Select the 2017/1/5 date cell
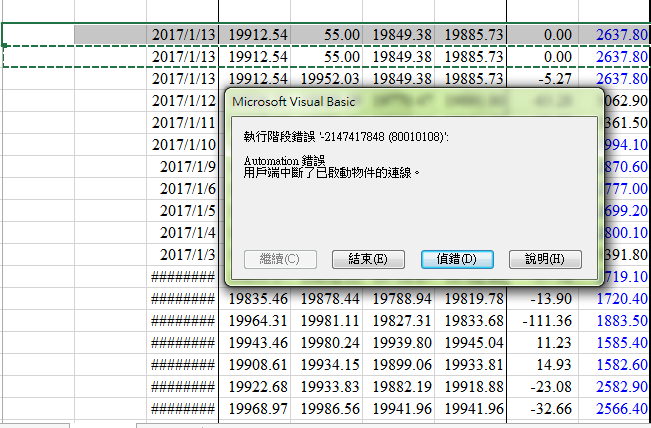651x428 pixels. click(182, 210)
